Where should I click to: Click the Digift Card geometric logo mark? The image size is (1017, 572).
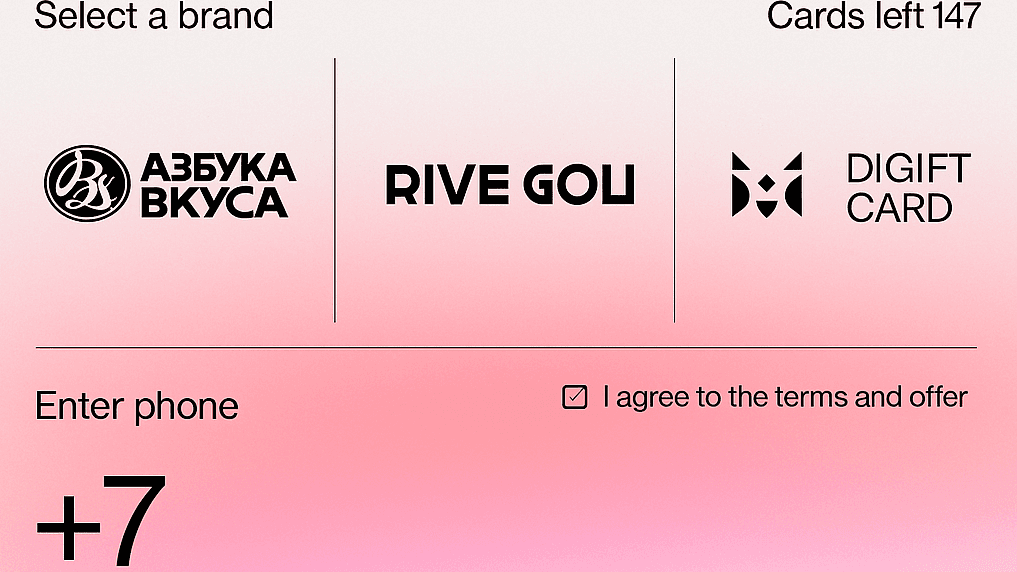(766, 185)
